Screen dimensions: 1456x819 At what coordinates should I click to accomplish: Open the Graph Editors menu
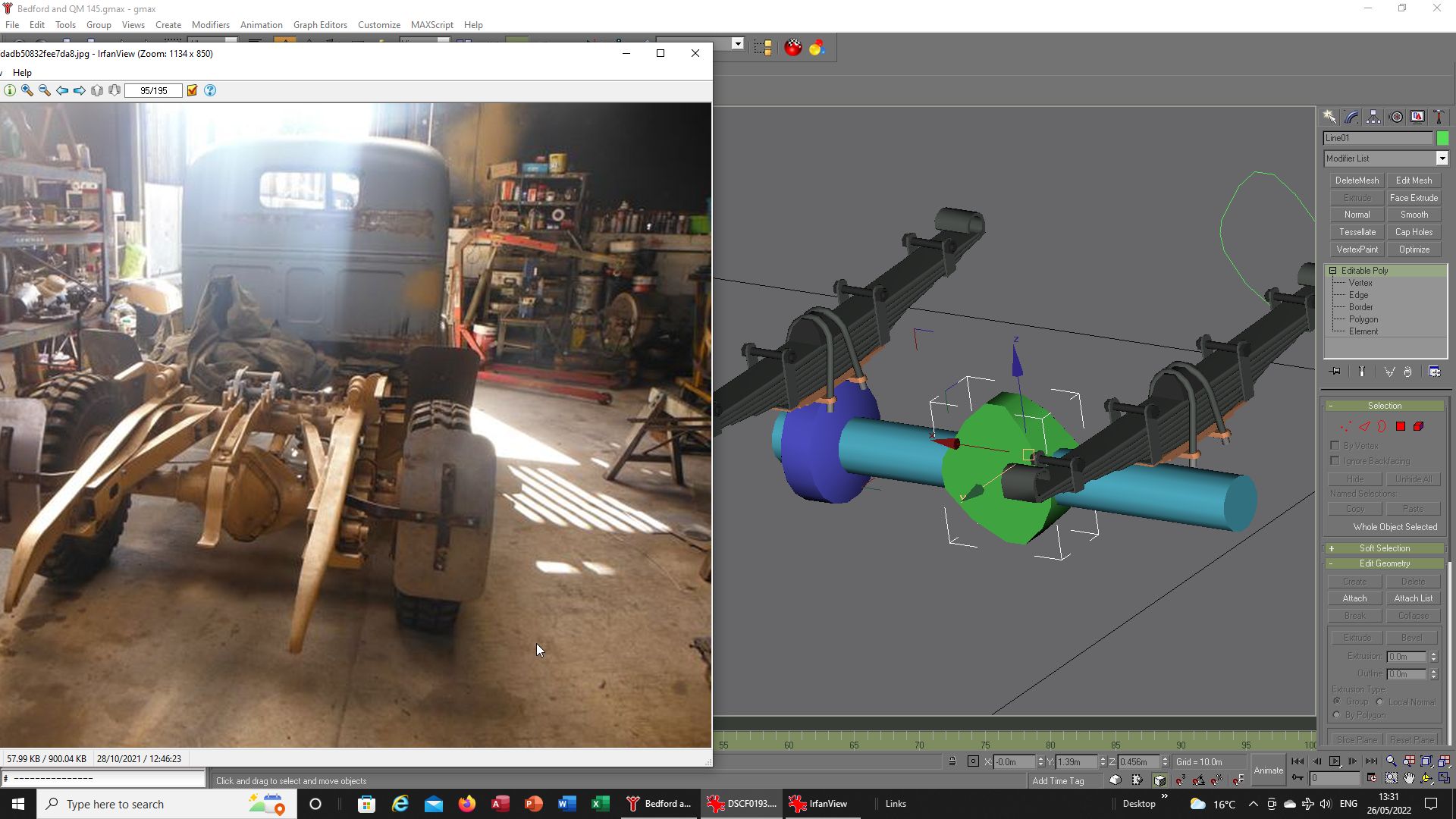click(320, 25)
